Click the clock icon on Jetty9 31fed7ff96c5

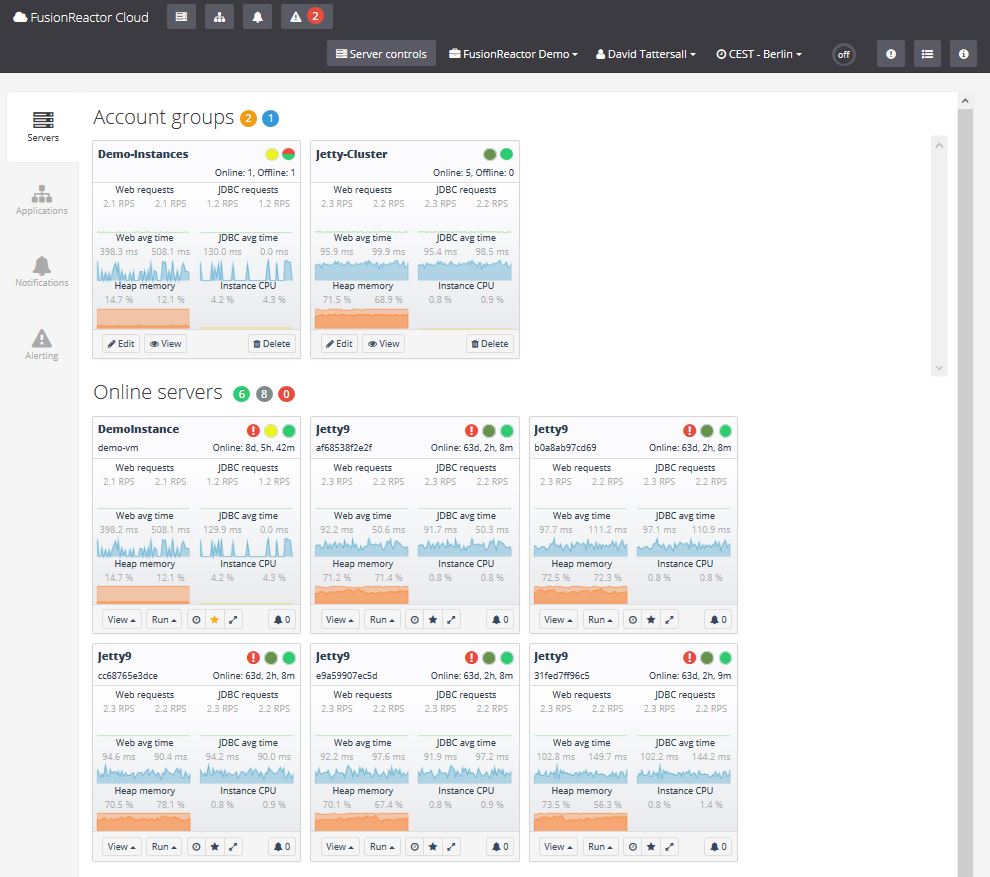tap(633, 847)
